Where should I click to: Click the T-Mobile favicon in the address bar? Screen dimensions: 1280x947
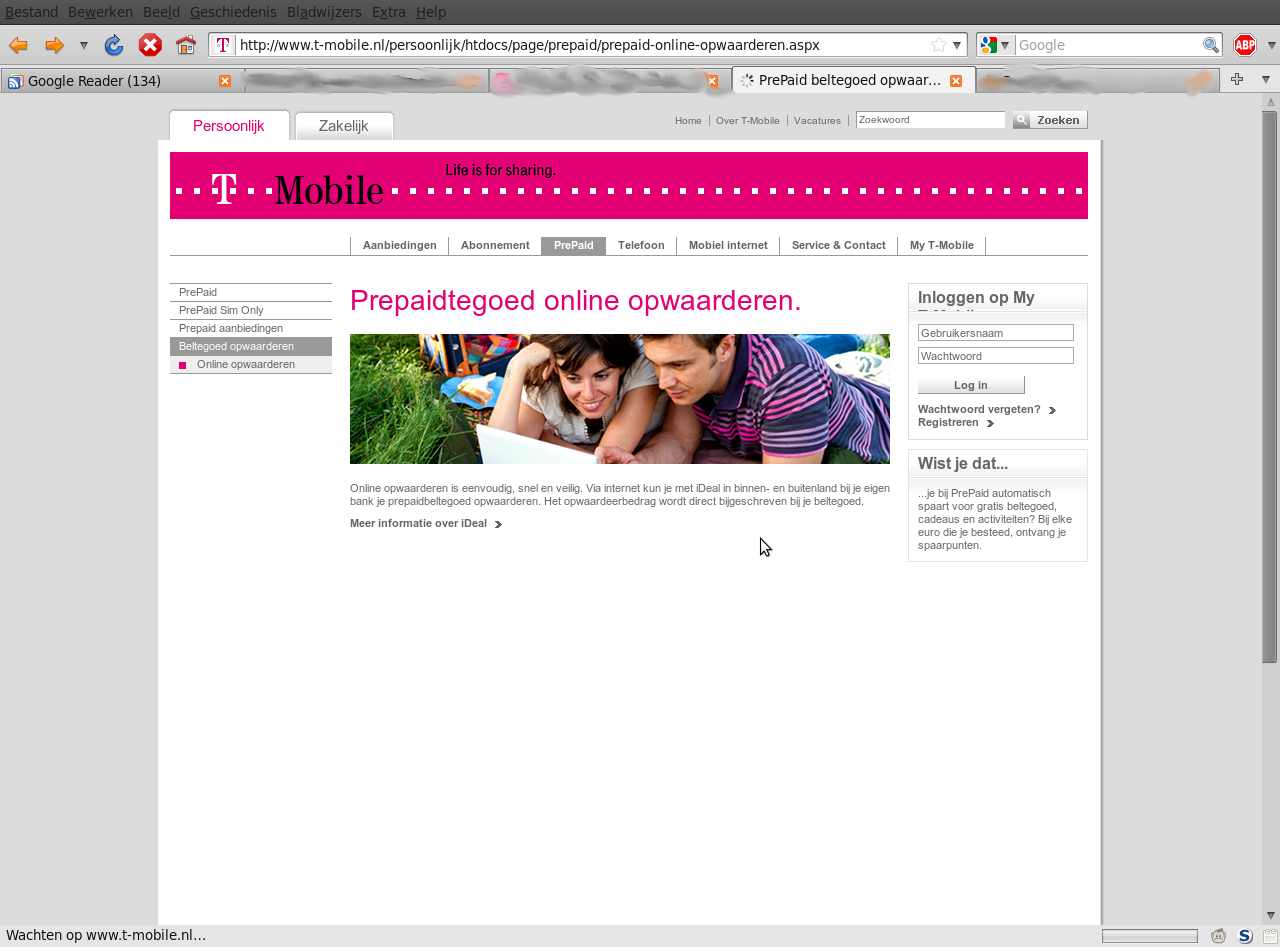click(222, 45)
